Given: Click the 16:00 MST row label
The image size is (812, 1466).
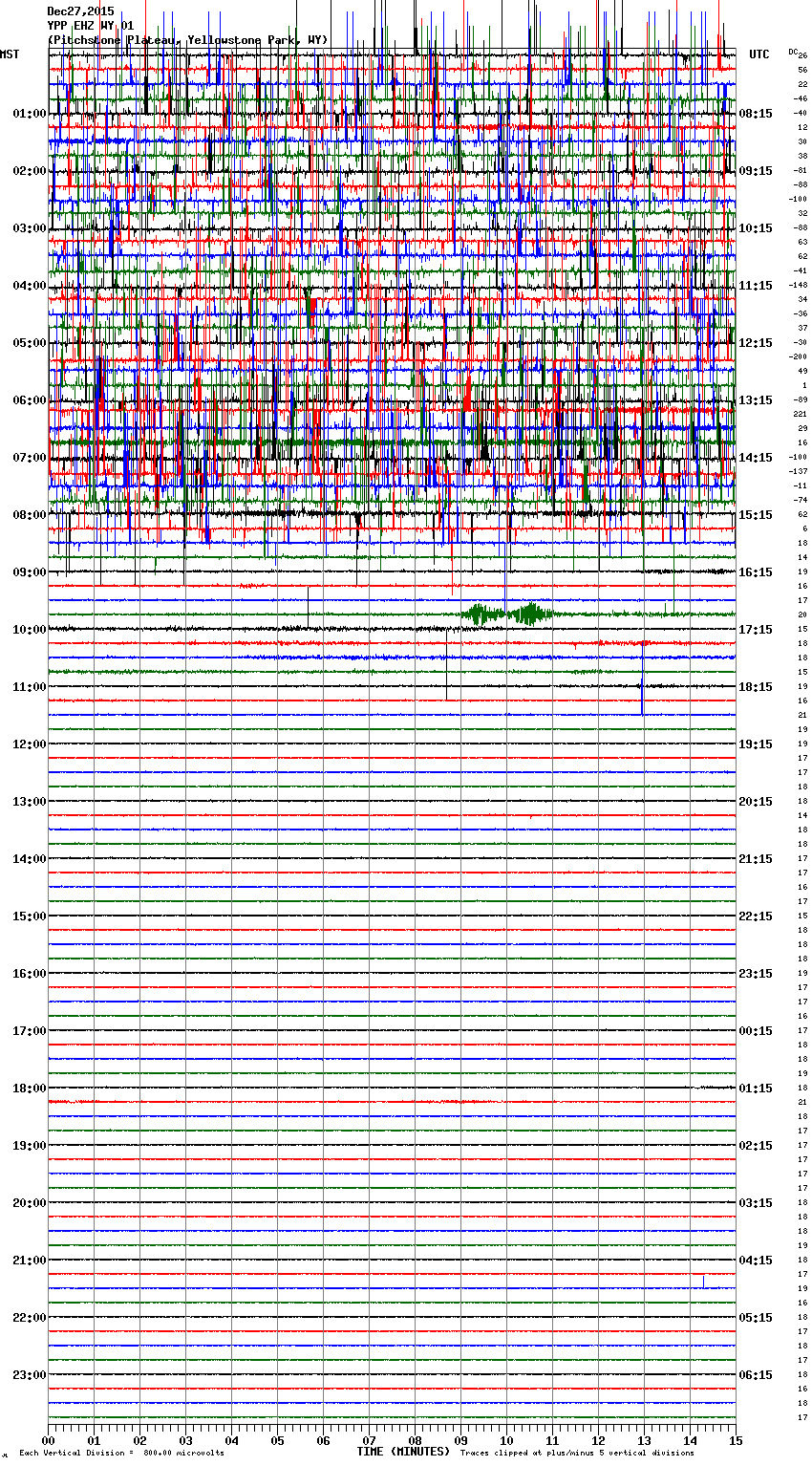Looking at the screenshot, I should 29,974.
